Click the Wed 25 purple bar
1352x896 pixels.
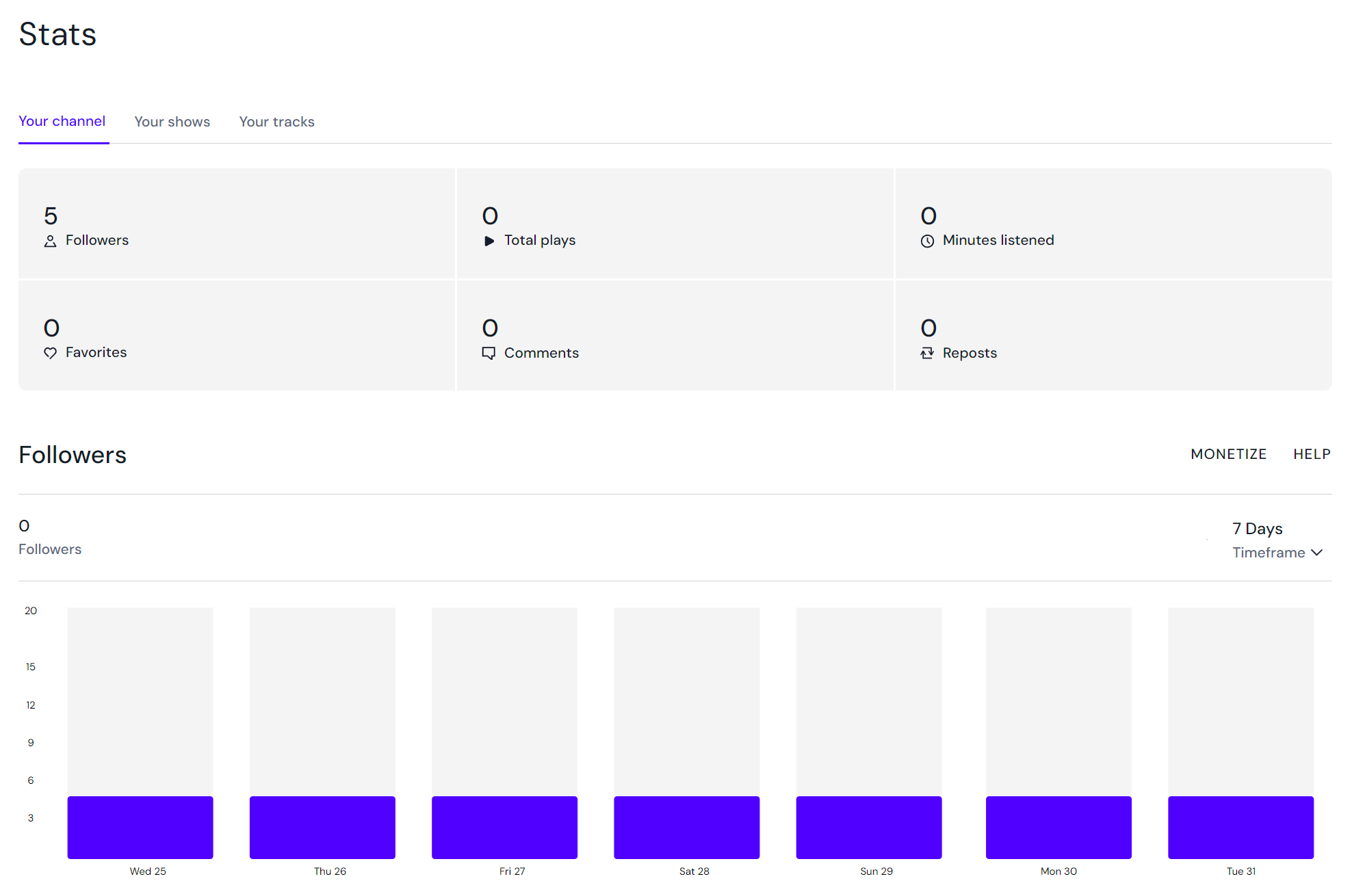pyautogui.click(x=140, y=827)
